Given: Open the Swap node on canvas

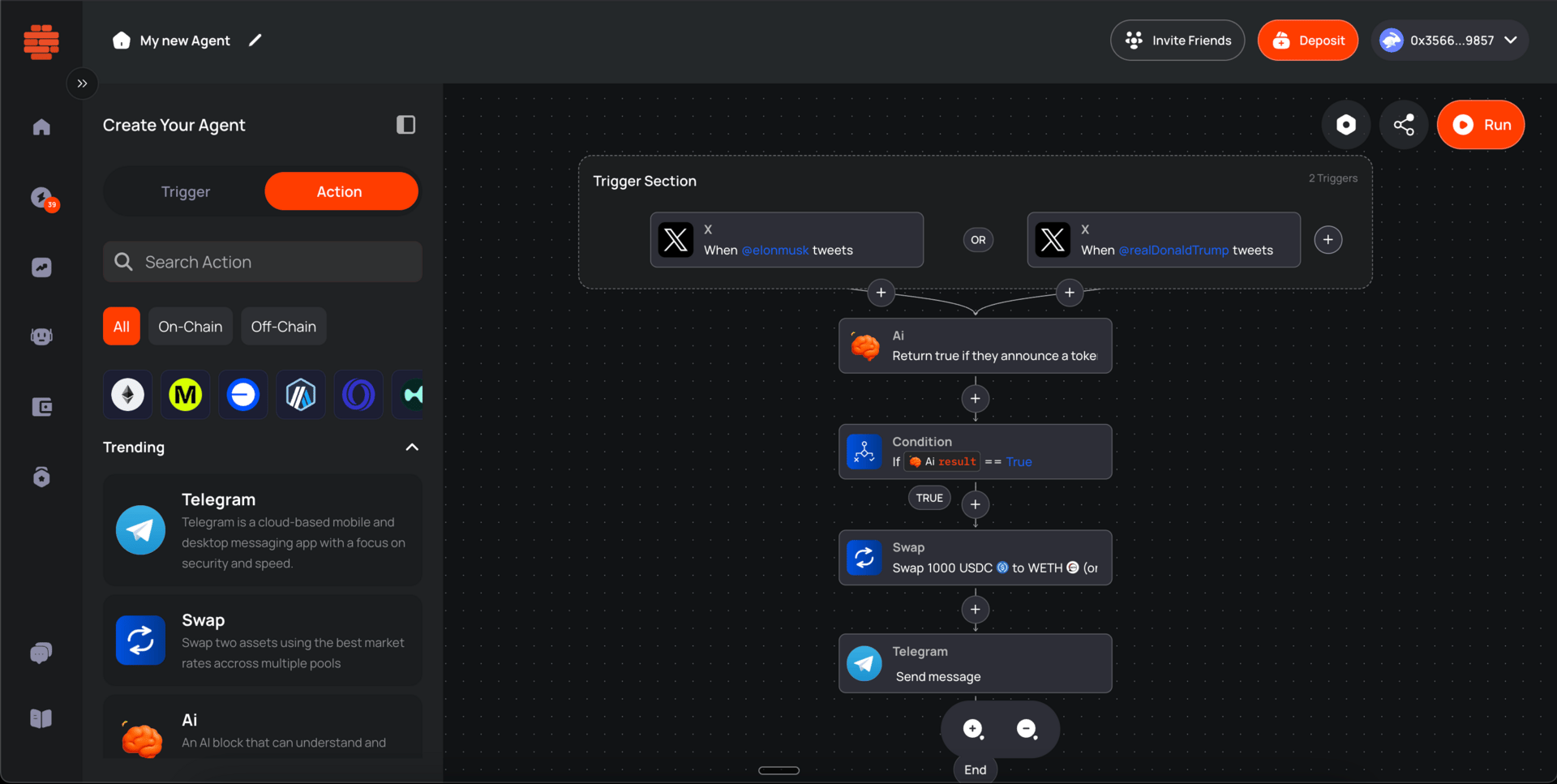Looking at the screenshot, I should click(976, 558).
